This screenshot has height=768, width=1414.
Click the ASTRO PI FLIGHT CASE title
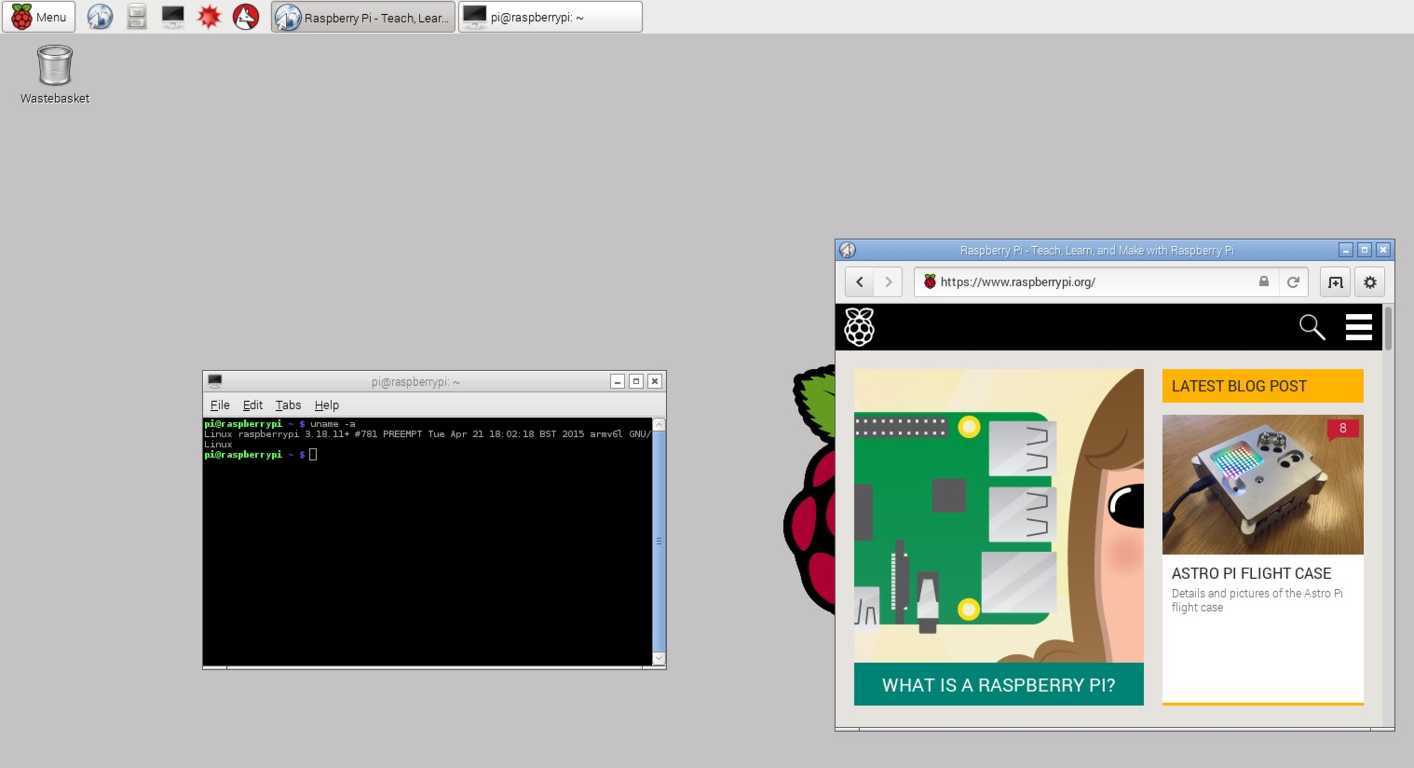[1251, 573]
